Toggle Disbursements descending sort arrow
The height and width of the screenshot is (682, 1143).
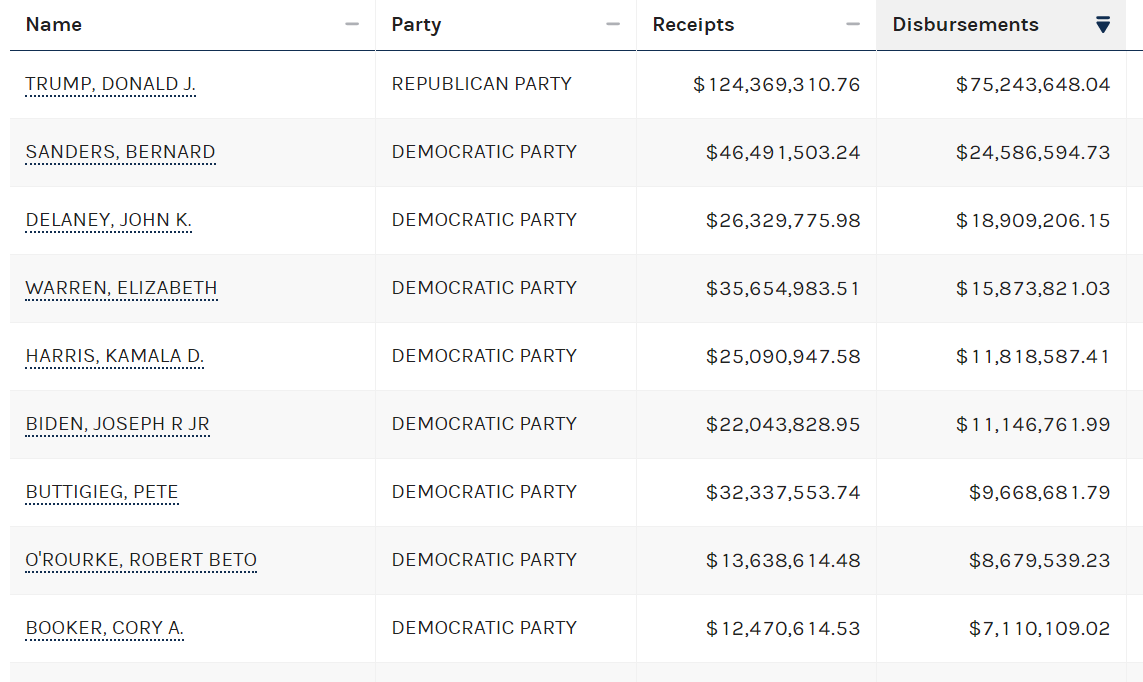pos(1103,25)
